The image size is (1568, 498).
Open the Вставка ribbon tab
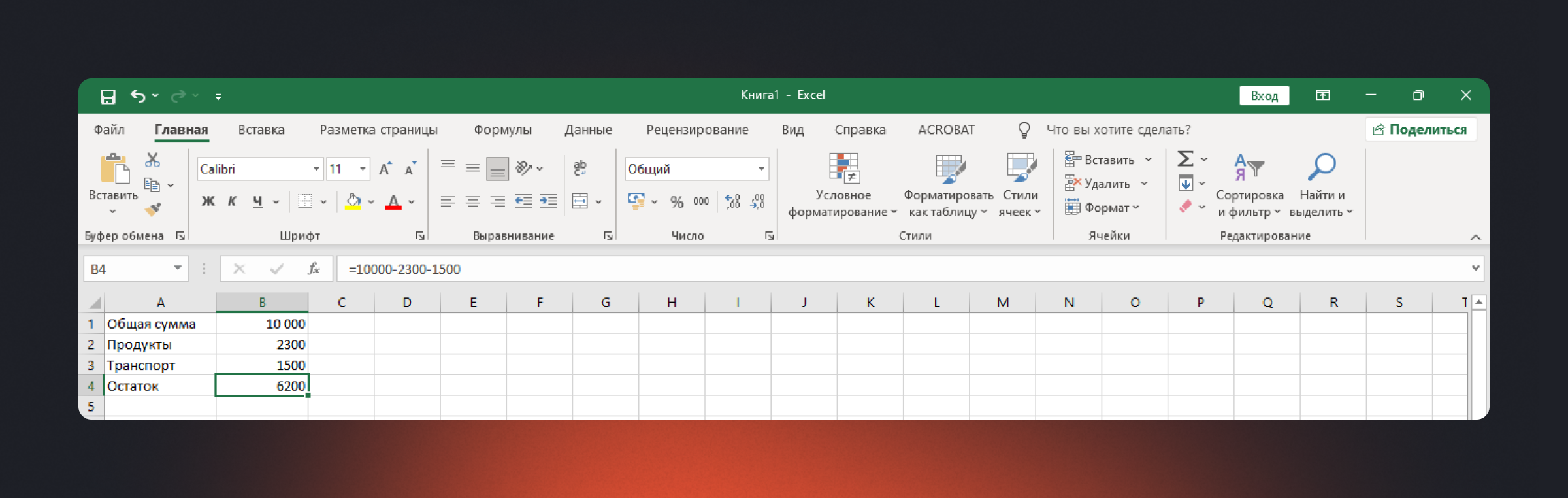click(261, 130)
